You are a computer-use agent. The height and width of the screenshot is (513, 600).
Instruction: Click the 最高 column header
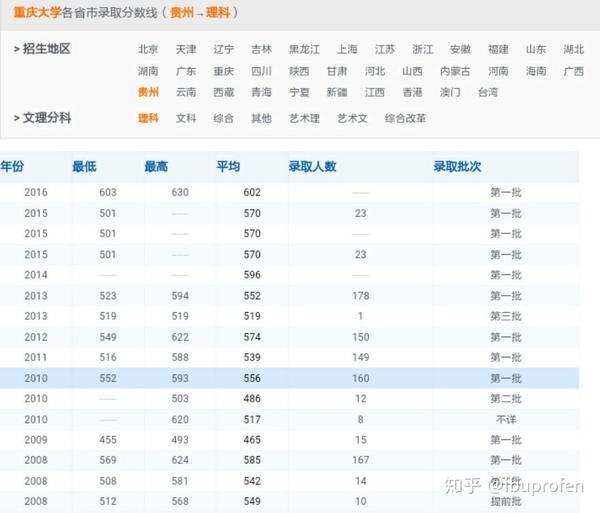coord(156,166)
